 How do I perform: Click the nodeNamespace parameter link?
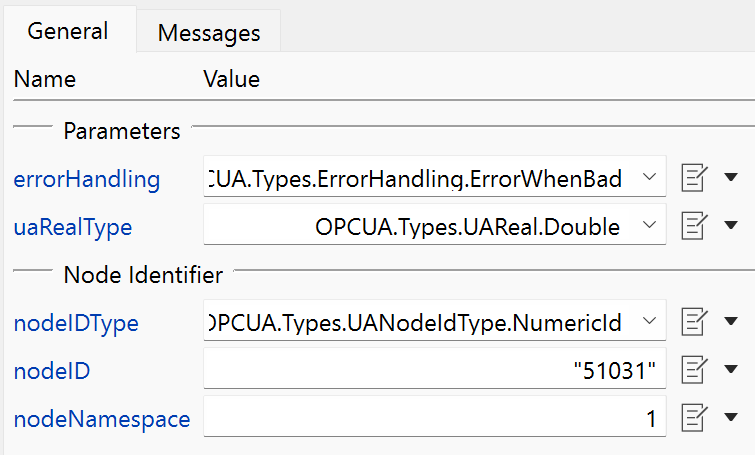(102, 419)
